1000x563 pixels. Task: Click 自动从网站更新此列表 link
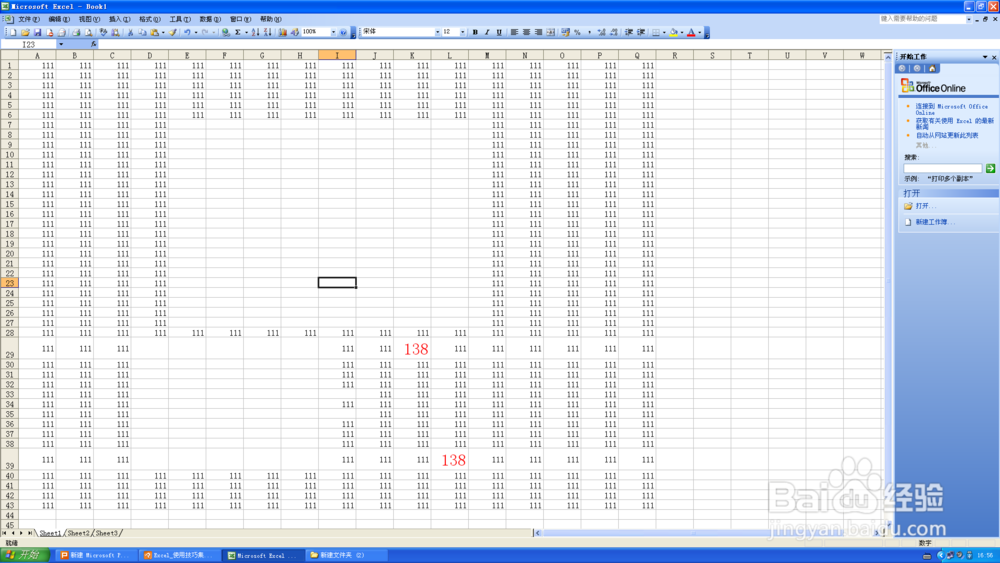click(947, 135)
